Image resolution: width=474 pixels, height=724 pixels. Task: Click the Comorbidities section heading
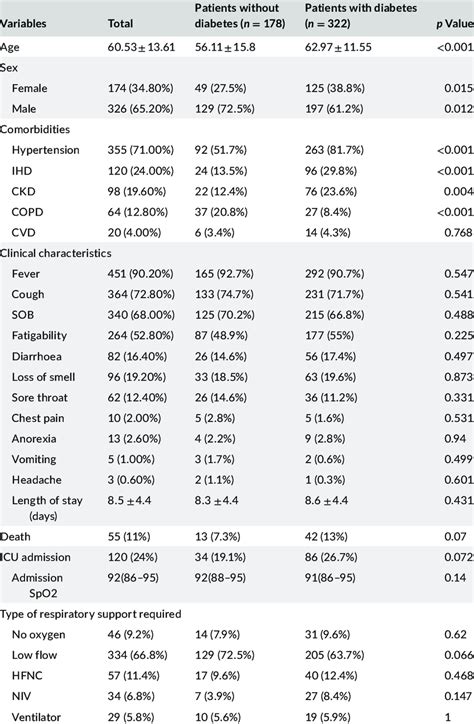35,129
